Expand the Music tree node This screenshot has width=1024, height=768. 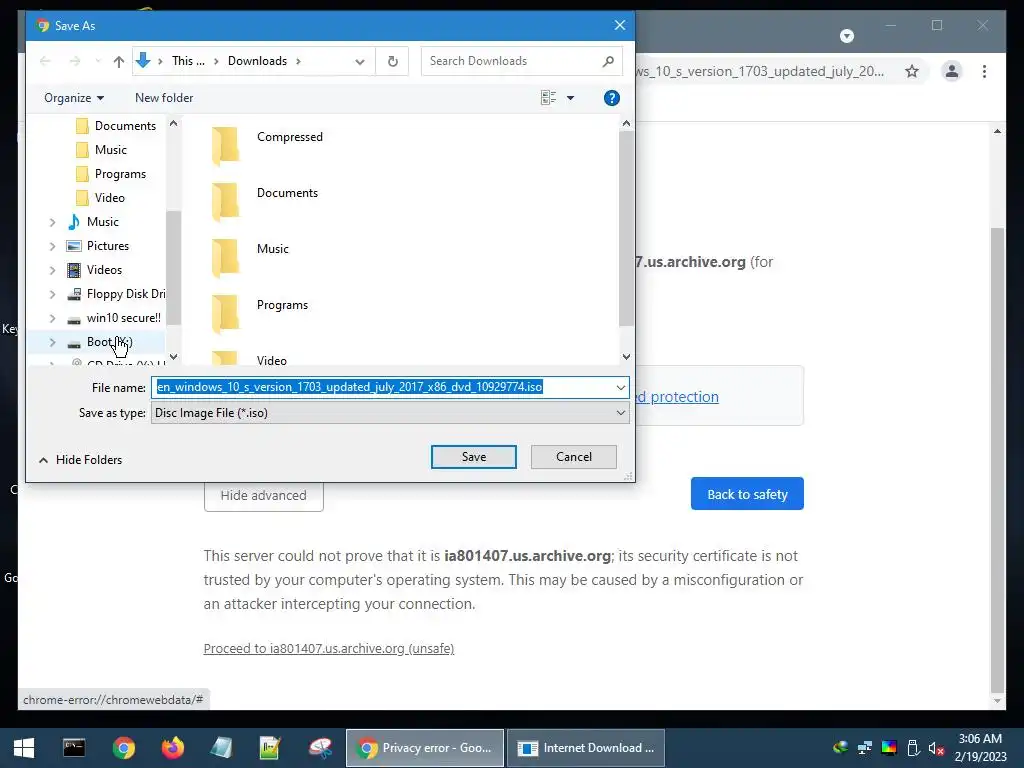tap(52, 223)
